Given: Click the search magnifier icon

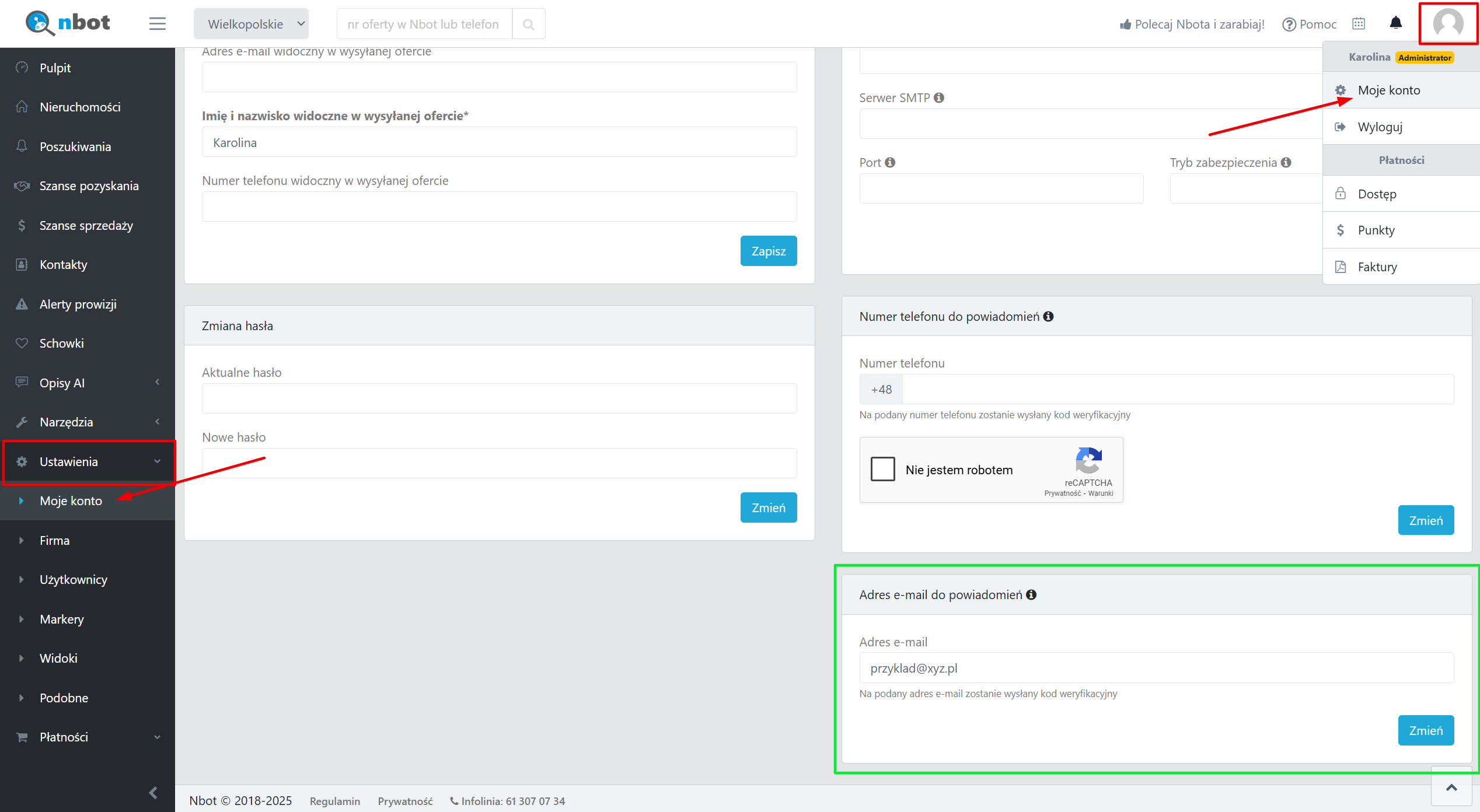Looking at the screenshot, I should [x=528, y=24].
